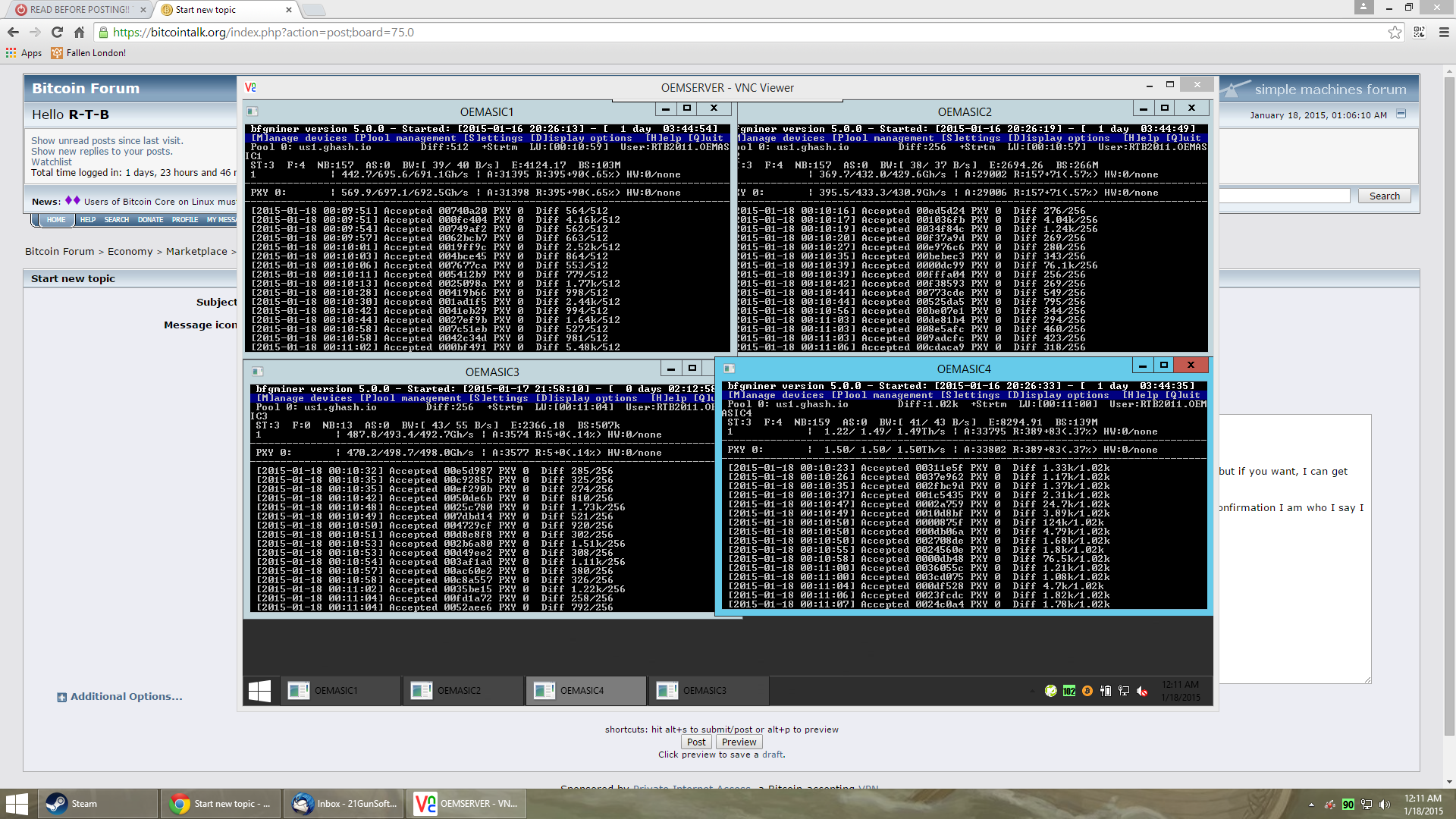This screenshot has height=819, width=1456.
Task: Show hidden icons in host system tray
Action: click(1311, 805)
